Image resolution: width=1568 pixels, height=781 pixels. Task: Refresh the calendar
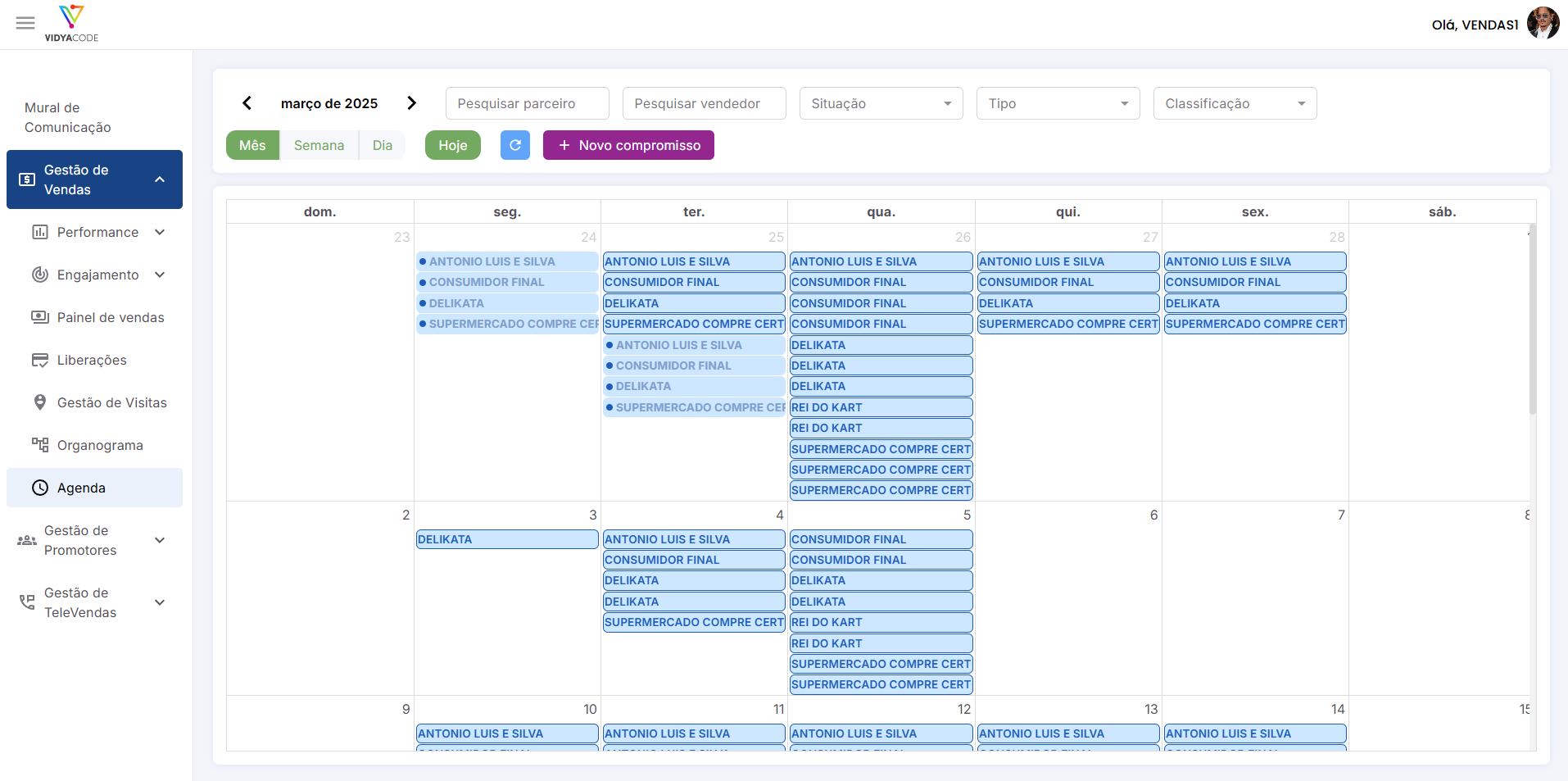click(x=515, y=145)
